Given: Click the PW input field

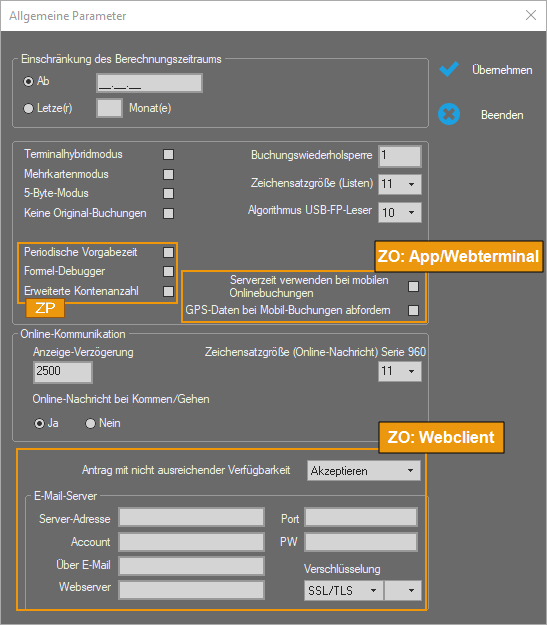Looking at the screenshot, I should (361, 542).
